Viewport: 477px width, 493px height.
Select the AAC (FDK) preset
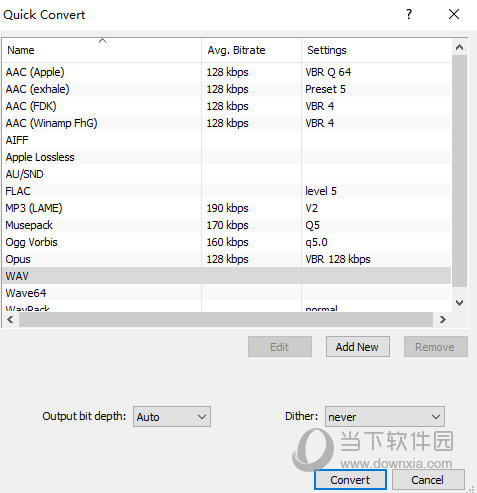click(x=227, y=106)
